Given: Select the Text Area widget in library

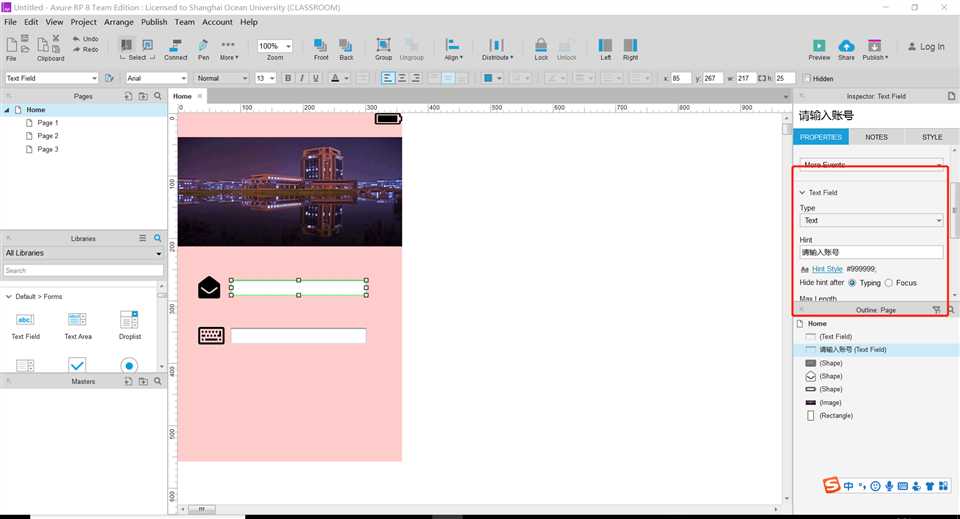Looking at the screenshot, I should (x=78, y=325).
